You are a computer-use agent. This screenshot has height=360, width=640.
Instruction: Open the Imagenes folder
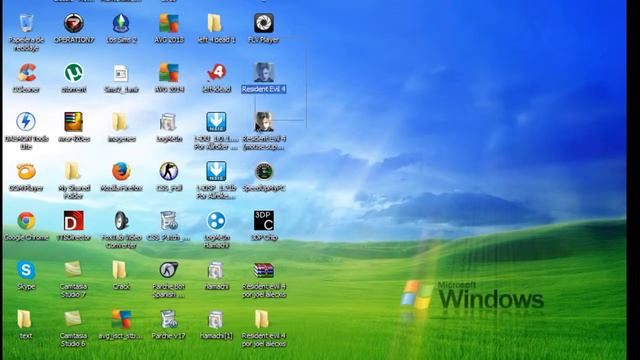pos(120,122)
